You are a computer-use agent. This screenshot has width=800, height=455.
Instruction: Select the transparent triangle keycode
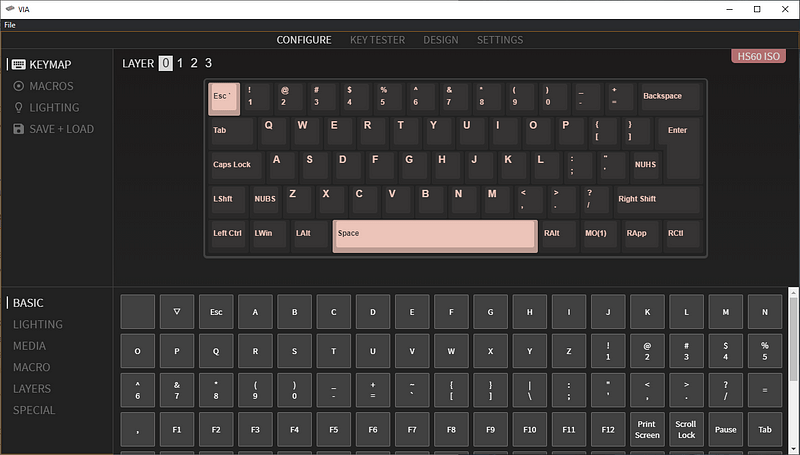tap(177, 312)
